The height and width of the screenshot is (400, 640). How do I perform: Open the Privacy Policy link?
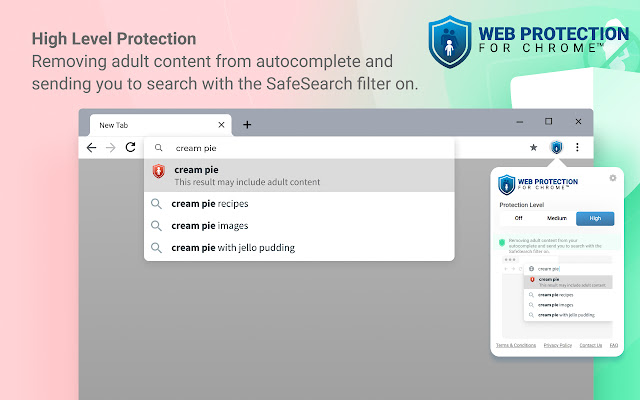558,345
